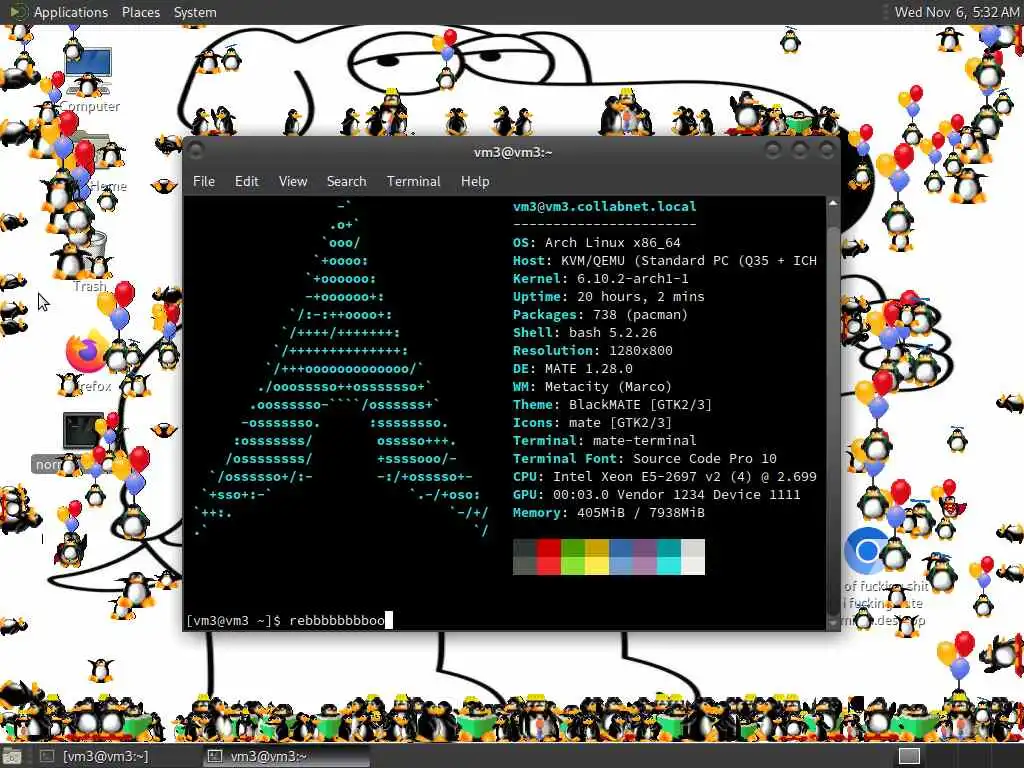Click the clock showing Wed Nov 6
Screen dimensions: 1024x768
click(957, 12)
